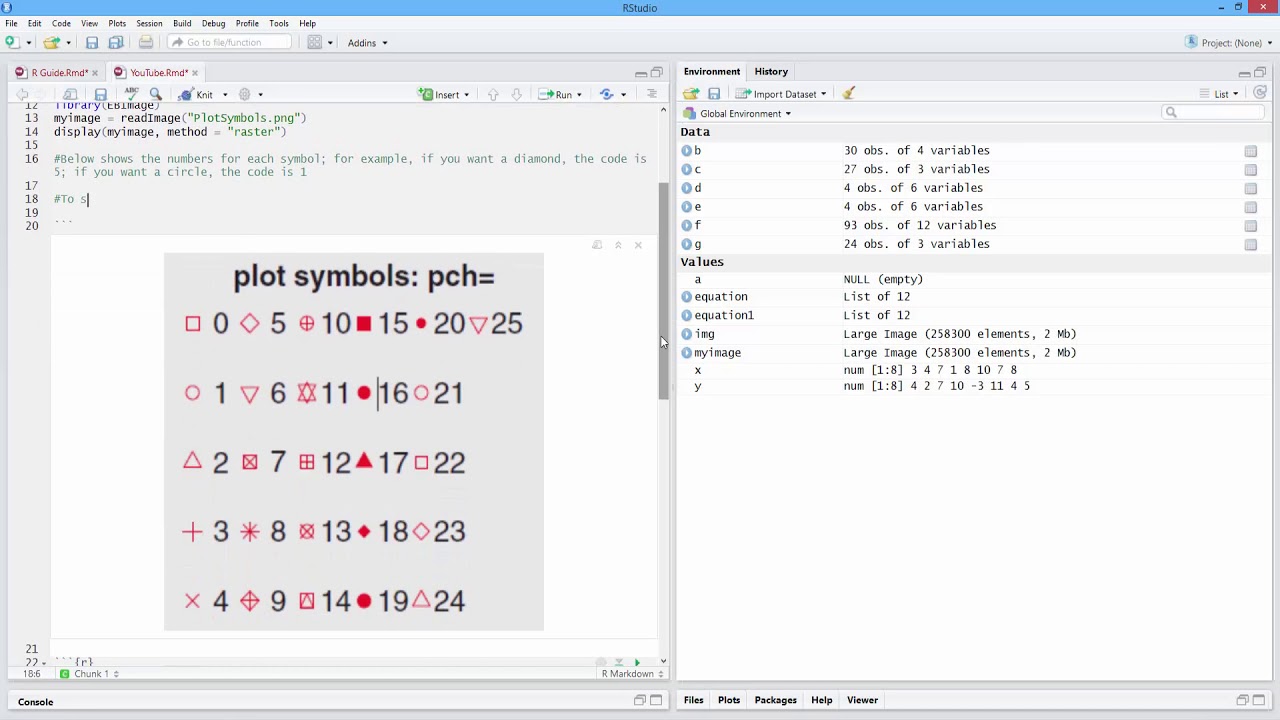The height and width of the screenshot is (720, 1280).
Task: Go to next chunk with down arrow
Action: coord(516,94)
